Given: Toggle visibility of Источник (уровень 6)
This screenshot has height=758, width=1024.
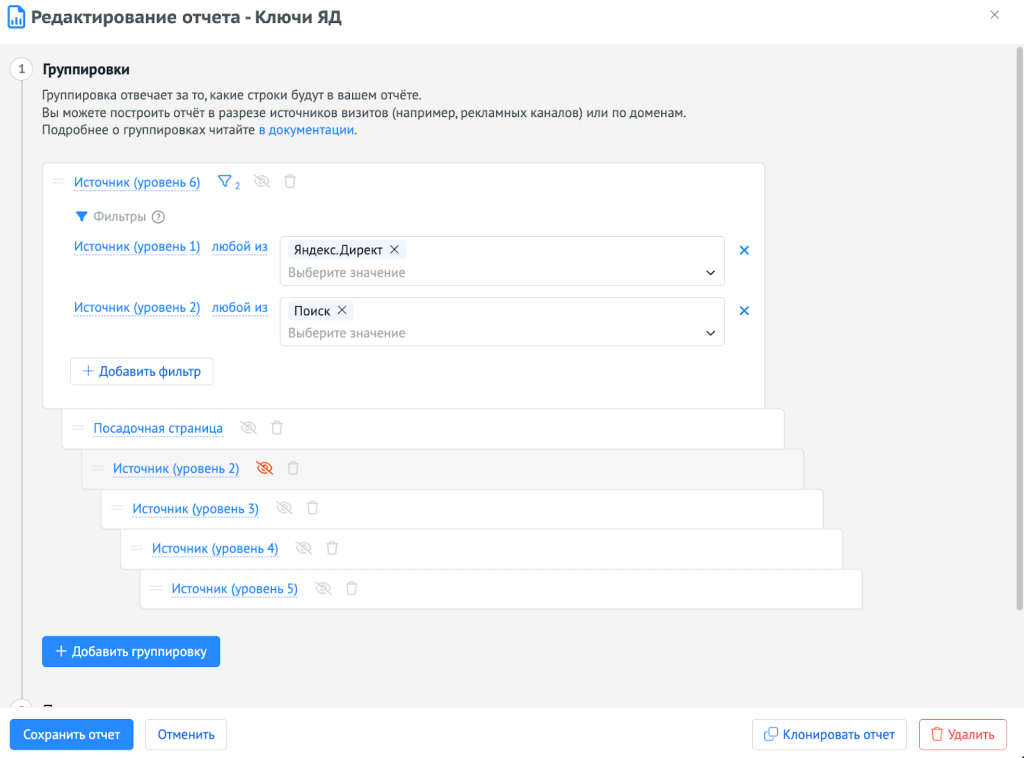Looking at the screenshot, I should click(262, 182).
